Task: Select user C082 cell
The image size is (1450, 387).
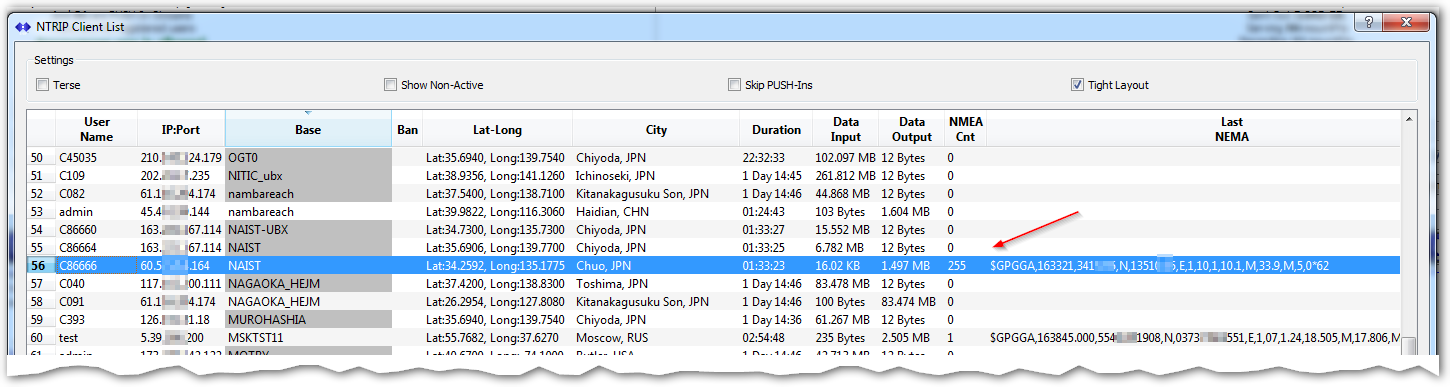Action: pyautogui.click(x=97, y=193)
